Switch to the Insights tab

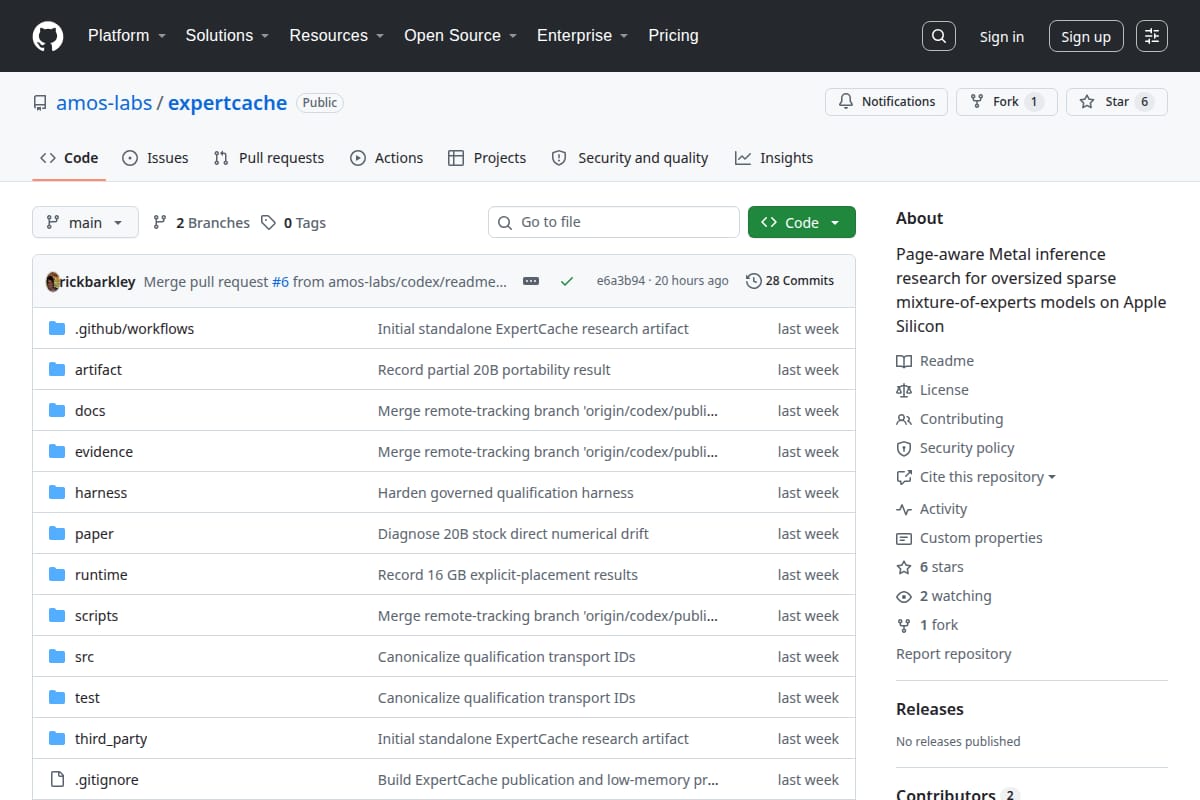pyautogui.click(x=774, y=158)
